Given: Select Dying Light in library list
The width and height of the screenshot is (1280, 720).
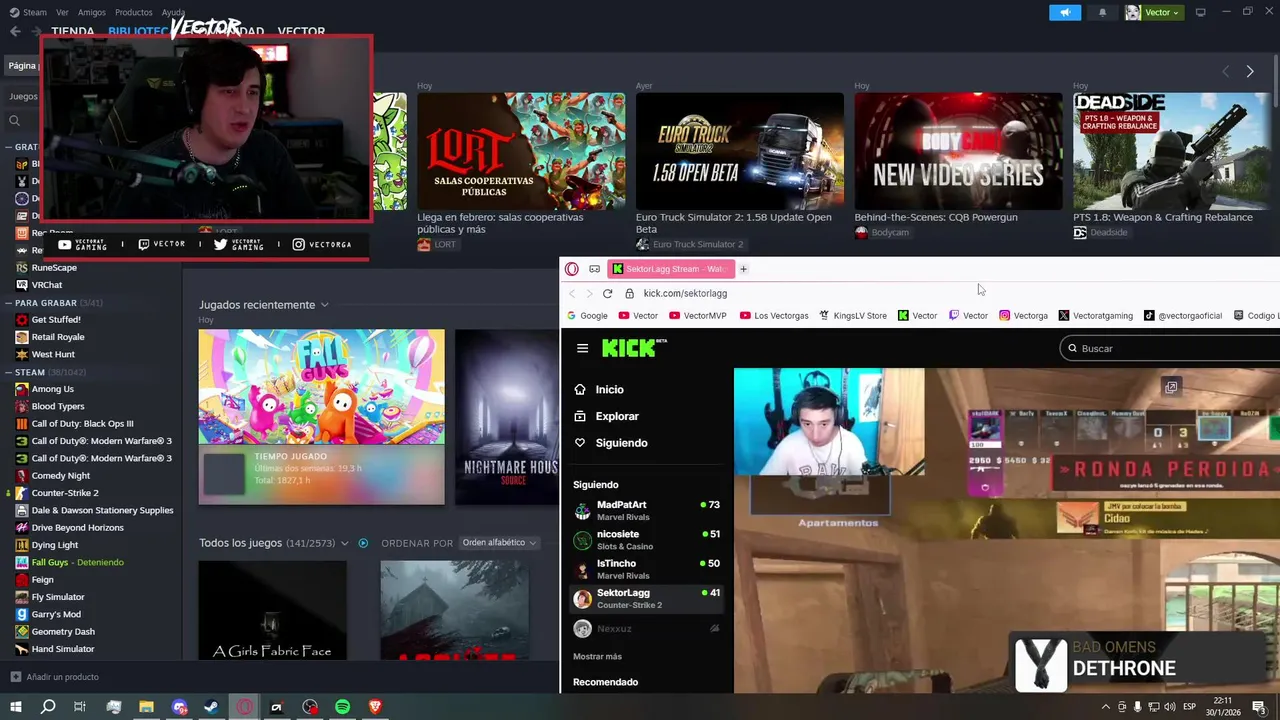Looking at the screenshot, I should (54, 545).
